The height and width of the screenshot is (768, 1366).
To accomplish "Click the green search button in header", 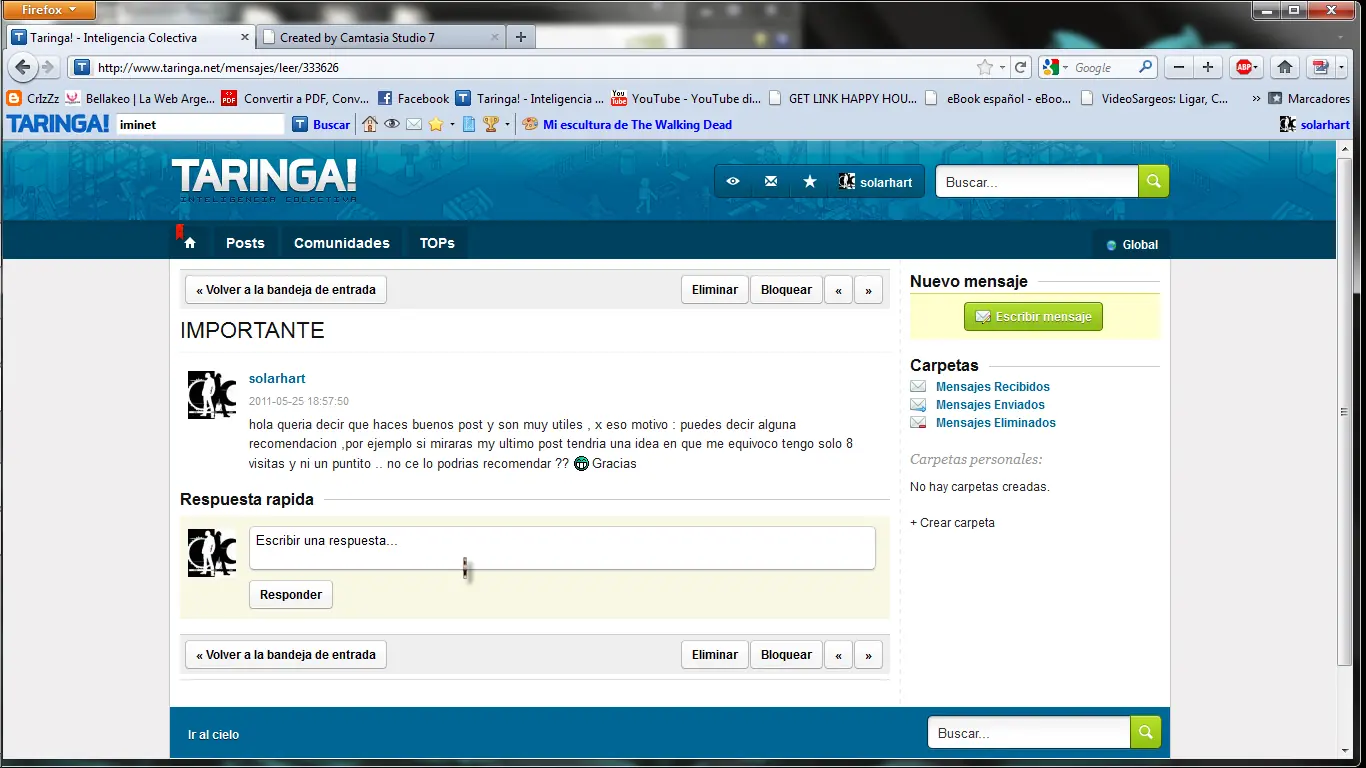I will click(1153, 181).
